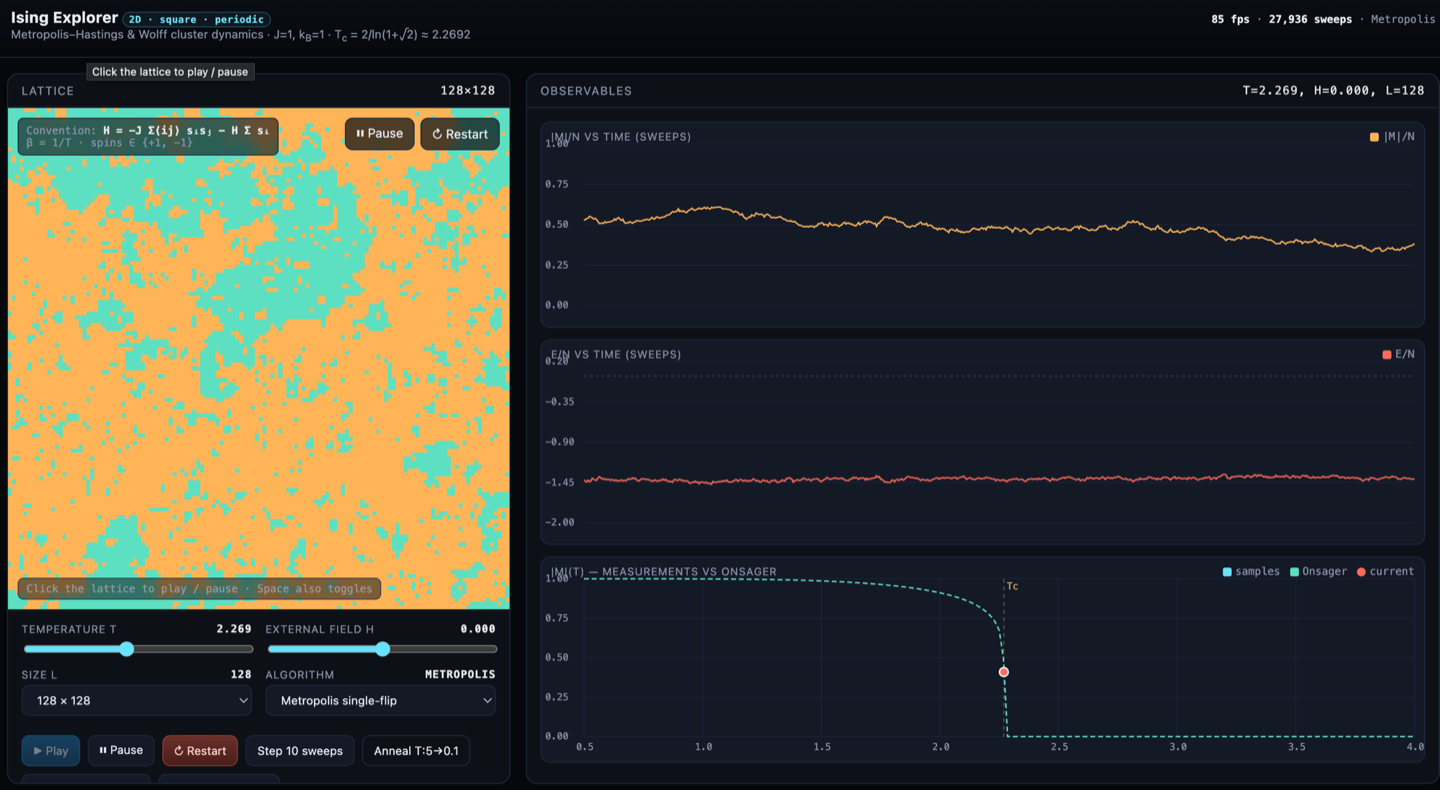Screen dimensions: 1440x790
Task: Click the Space also toggles hint bar
Action: 199,589
